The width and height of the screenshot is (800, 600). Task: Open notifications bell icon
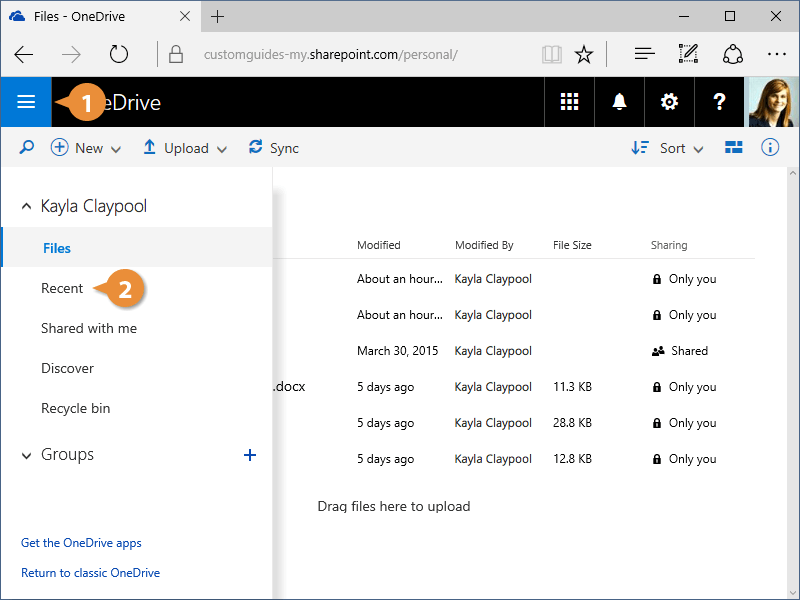coord(619,102)
